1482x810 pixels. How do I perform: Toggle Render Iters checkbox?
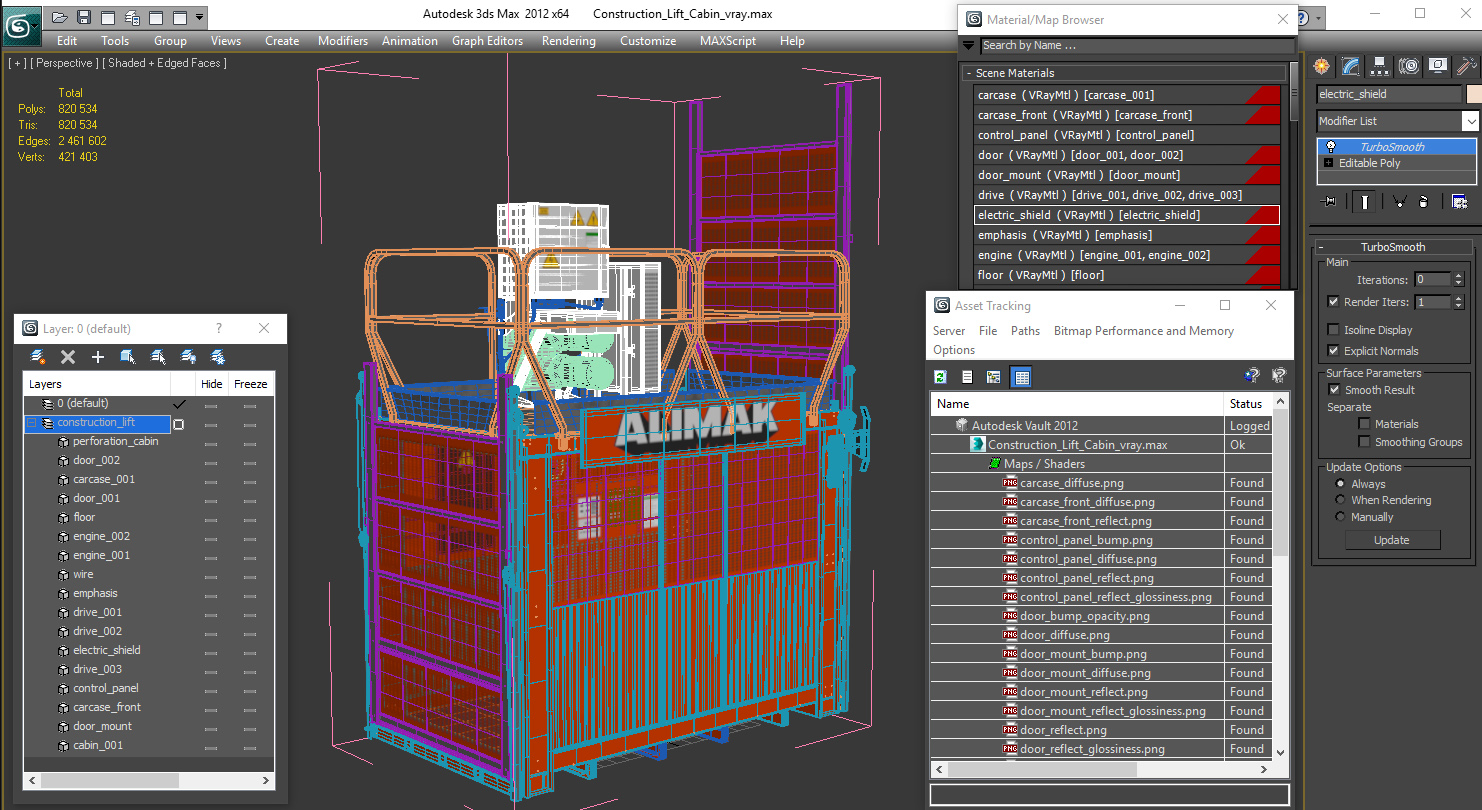pyautogui.click(x=1333, y=302)
